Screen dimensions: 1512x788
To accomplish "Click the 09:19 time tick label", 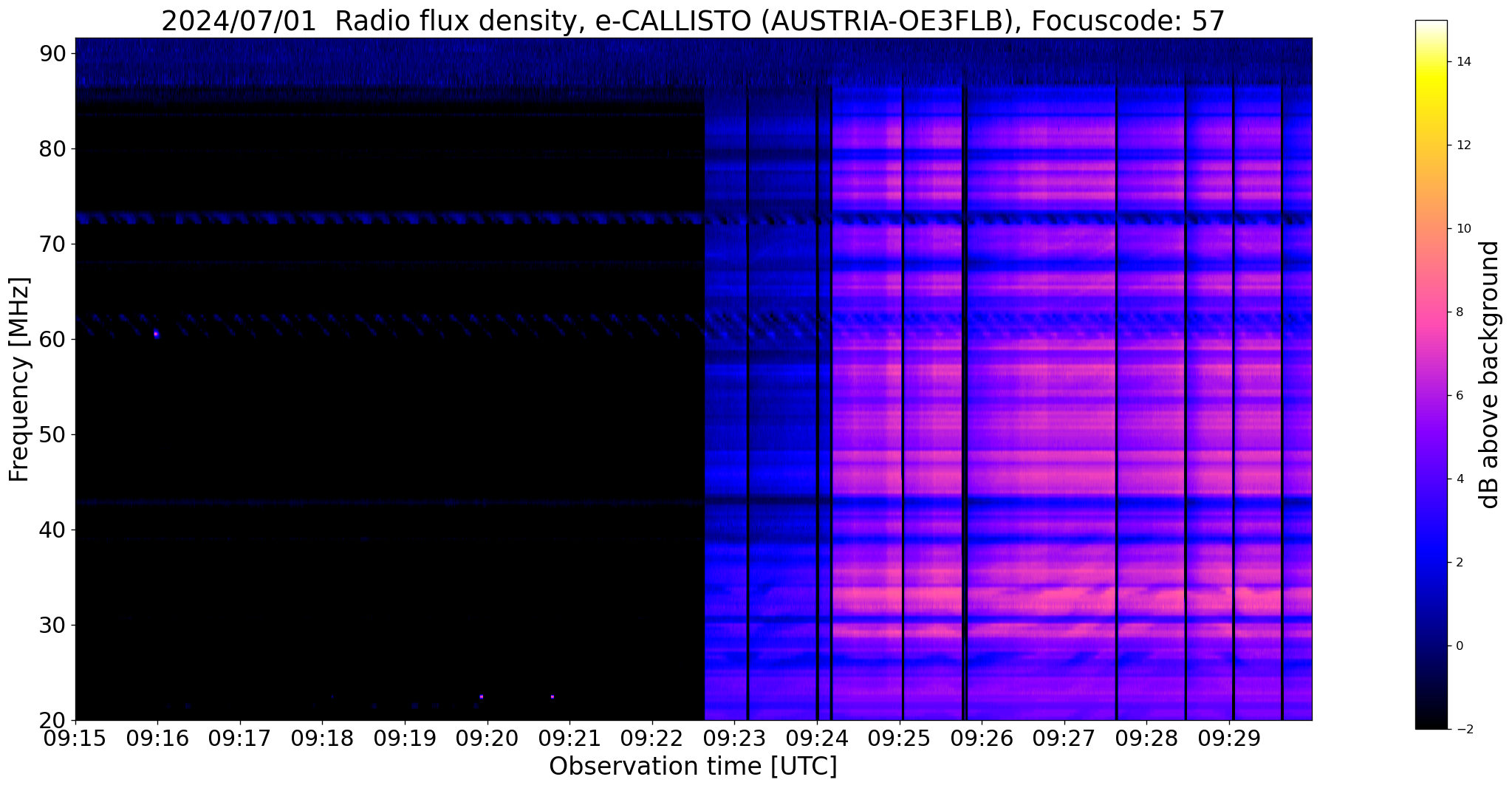I will (405, 738).
